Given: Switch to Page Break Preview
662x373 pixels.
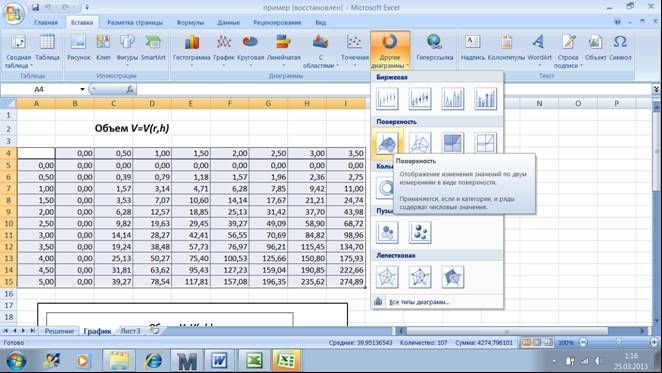Looking at the screenshot, I should coord(548,342).
